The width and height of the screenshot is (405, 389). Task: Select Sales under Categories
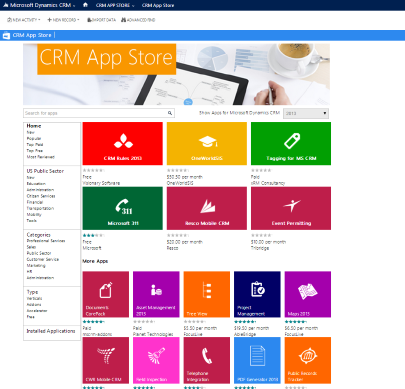(31, 247)
